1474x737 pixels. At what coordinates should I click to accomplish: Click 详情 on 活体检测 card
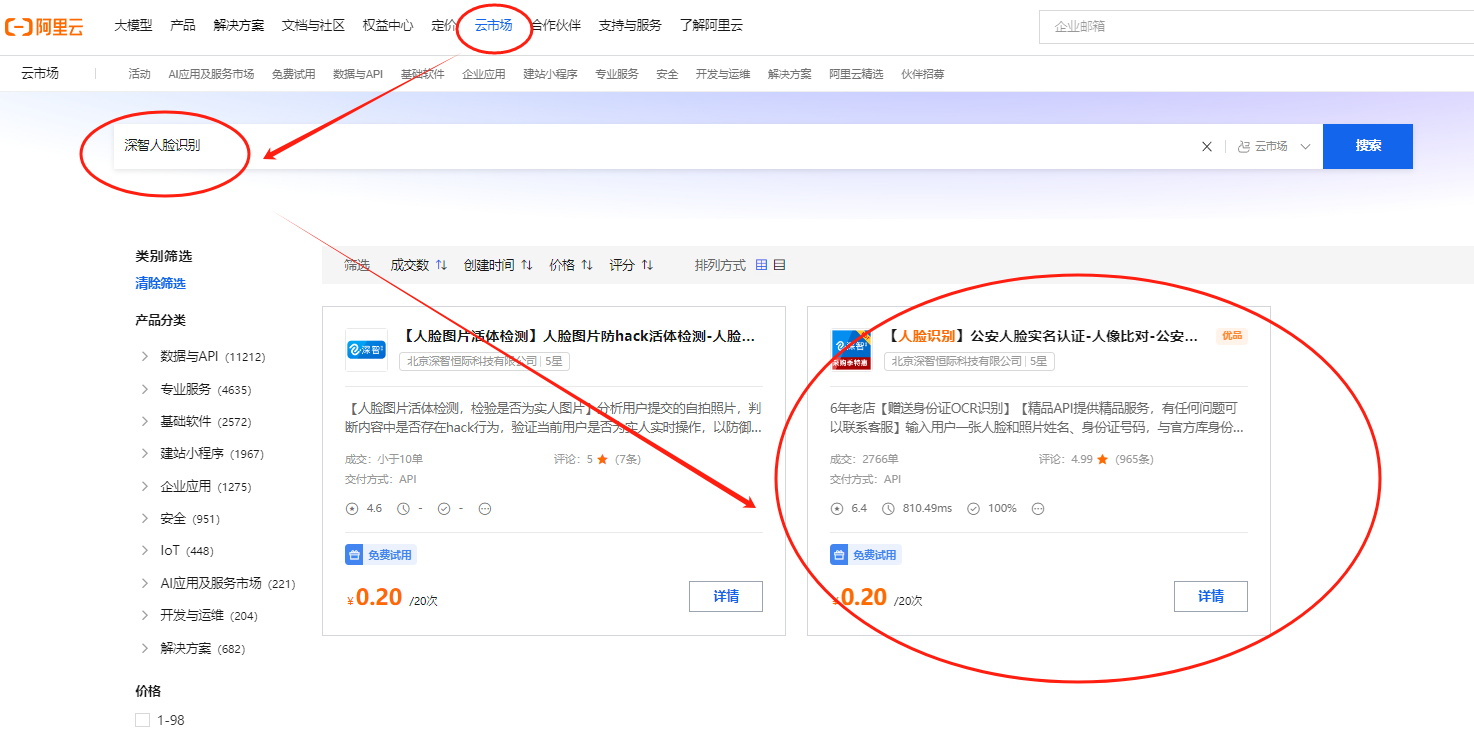click(x=726, y=596)
